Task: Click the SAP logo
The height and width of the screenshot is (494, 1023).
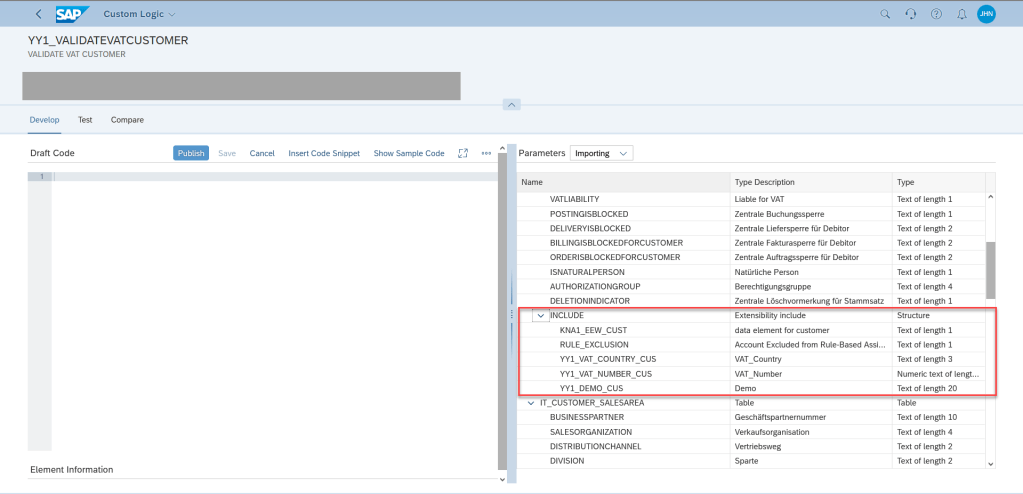Action: [72, 14]
